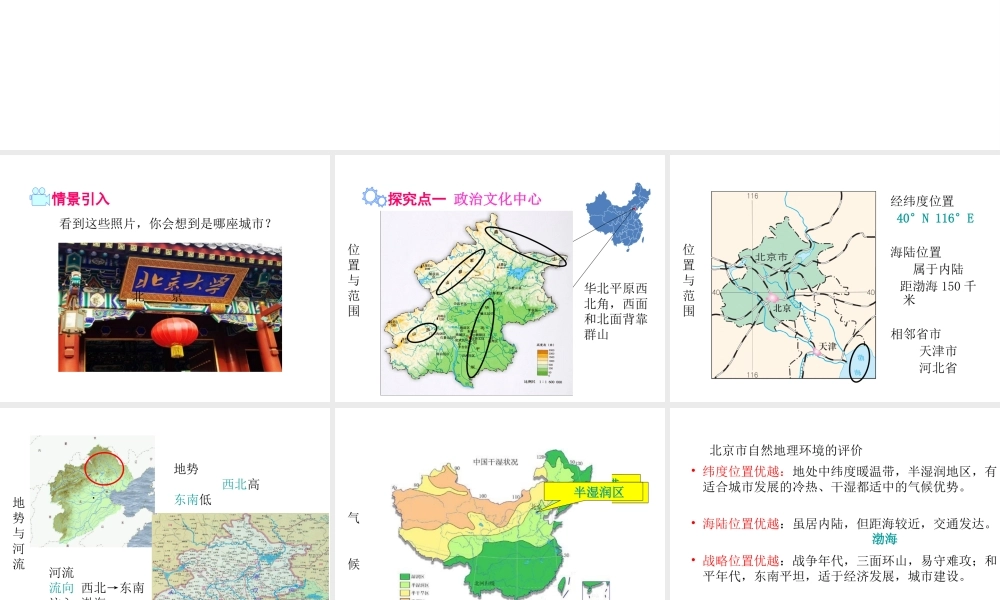The image size is (1000, 600).
Task: Select the 东南低 text
Action: [x=193, y=500]
